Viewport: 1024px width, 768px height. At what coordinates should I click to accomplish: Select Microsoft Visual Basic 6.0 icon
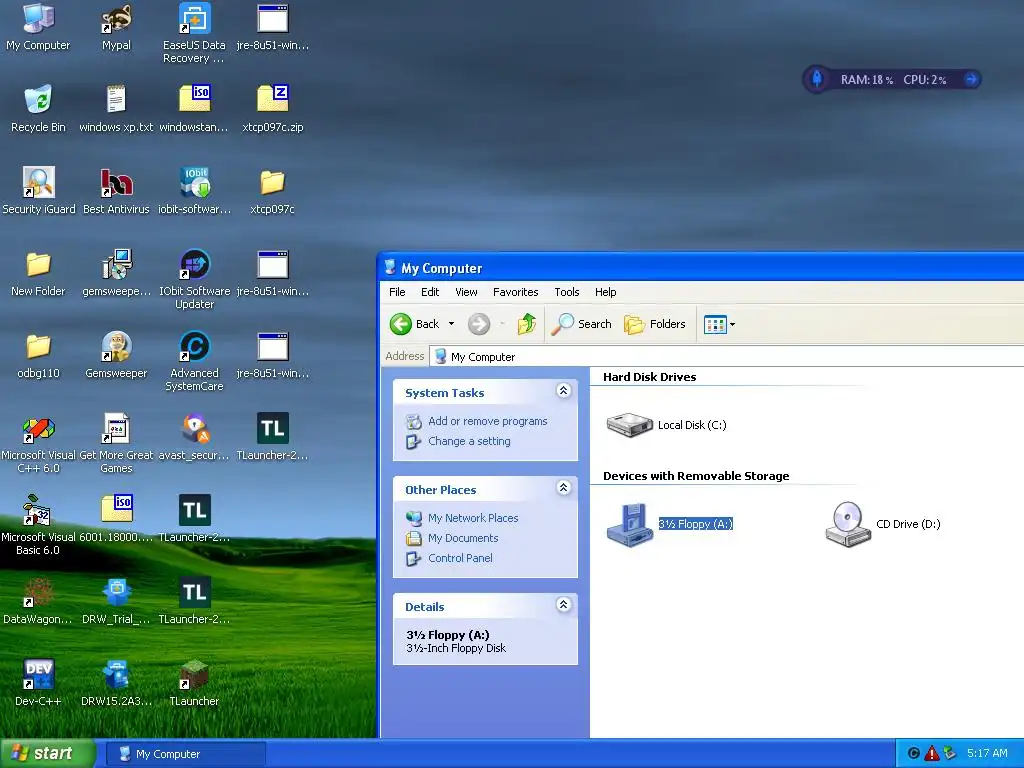(x=37, y=510)
